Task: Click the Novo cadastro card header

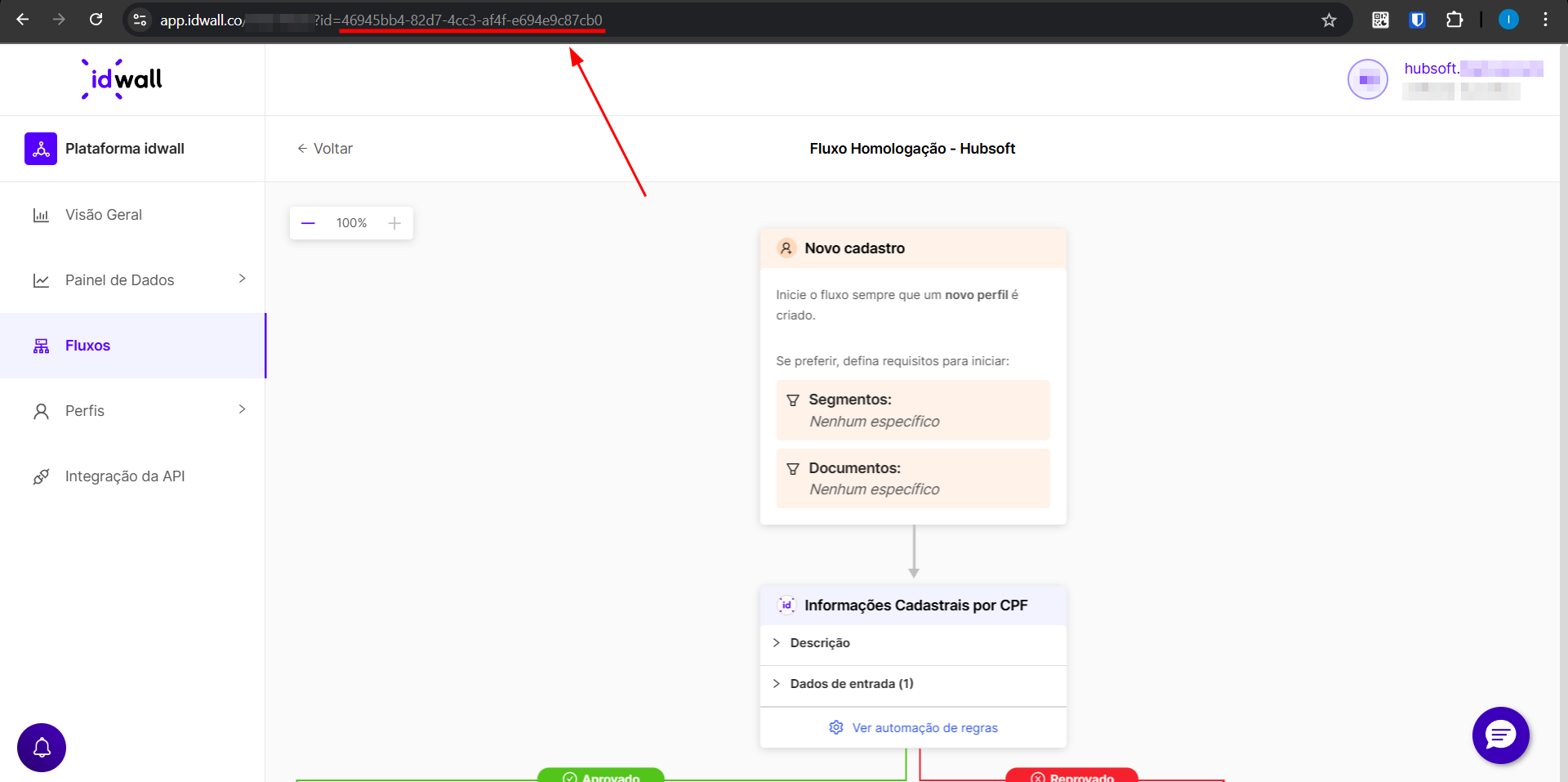Action: 913,248
